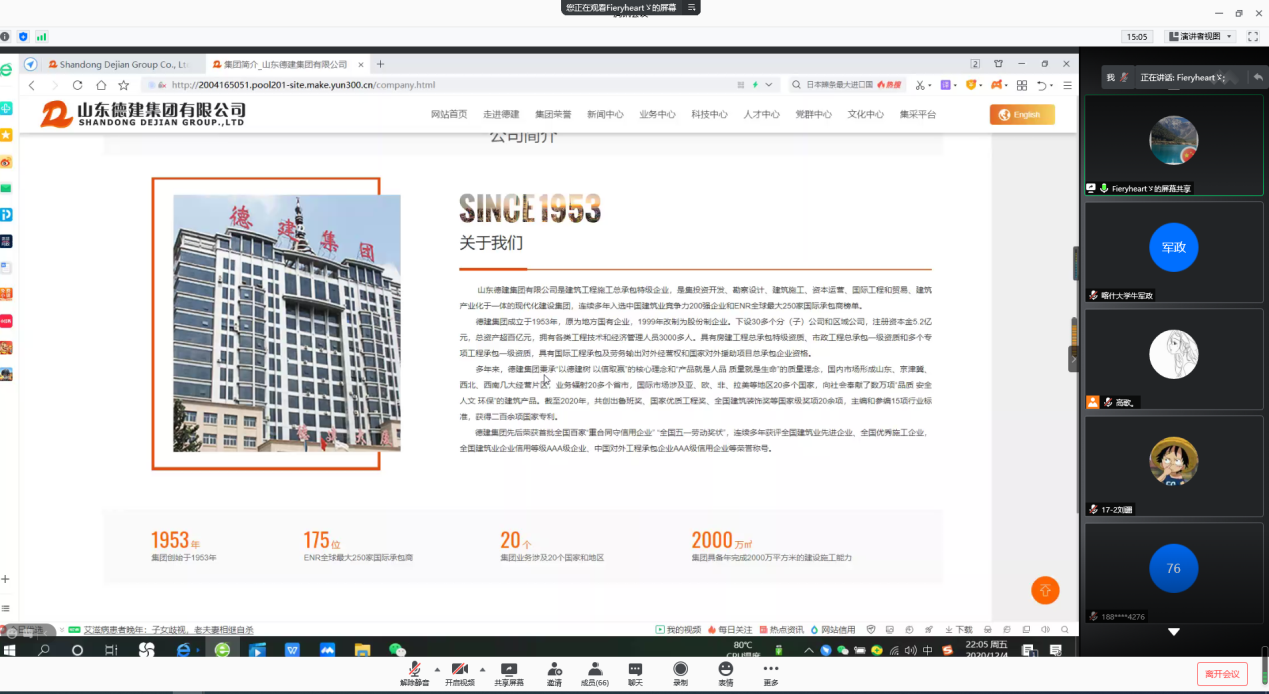
Task: Switch to the 集团简介 browser tab
Action: coord(286,64)
